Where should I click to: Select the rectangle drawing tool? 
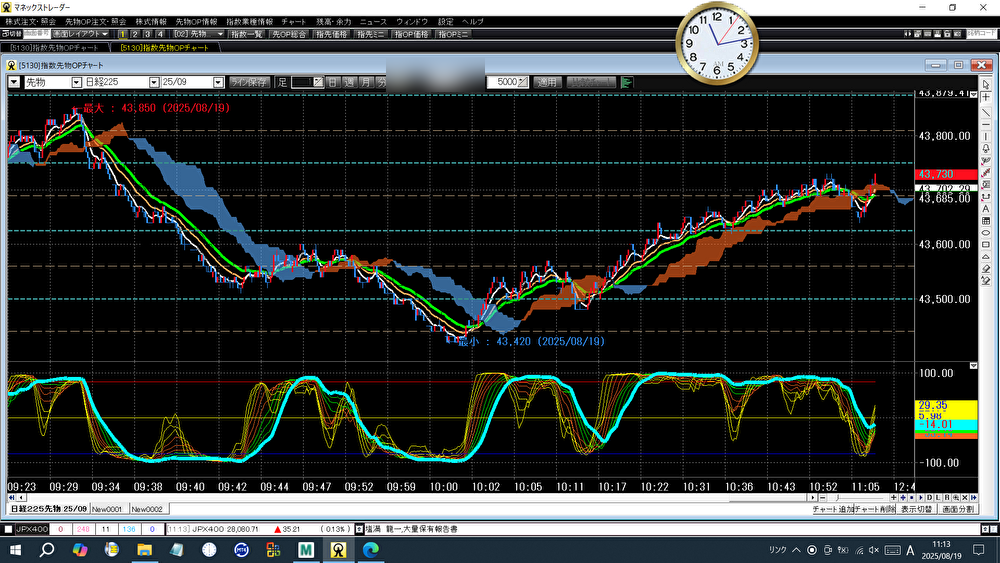point(986,245)
